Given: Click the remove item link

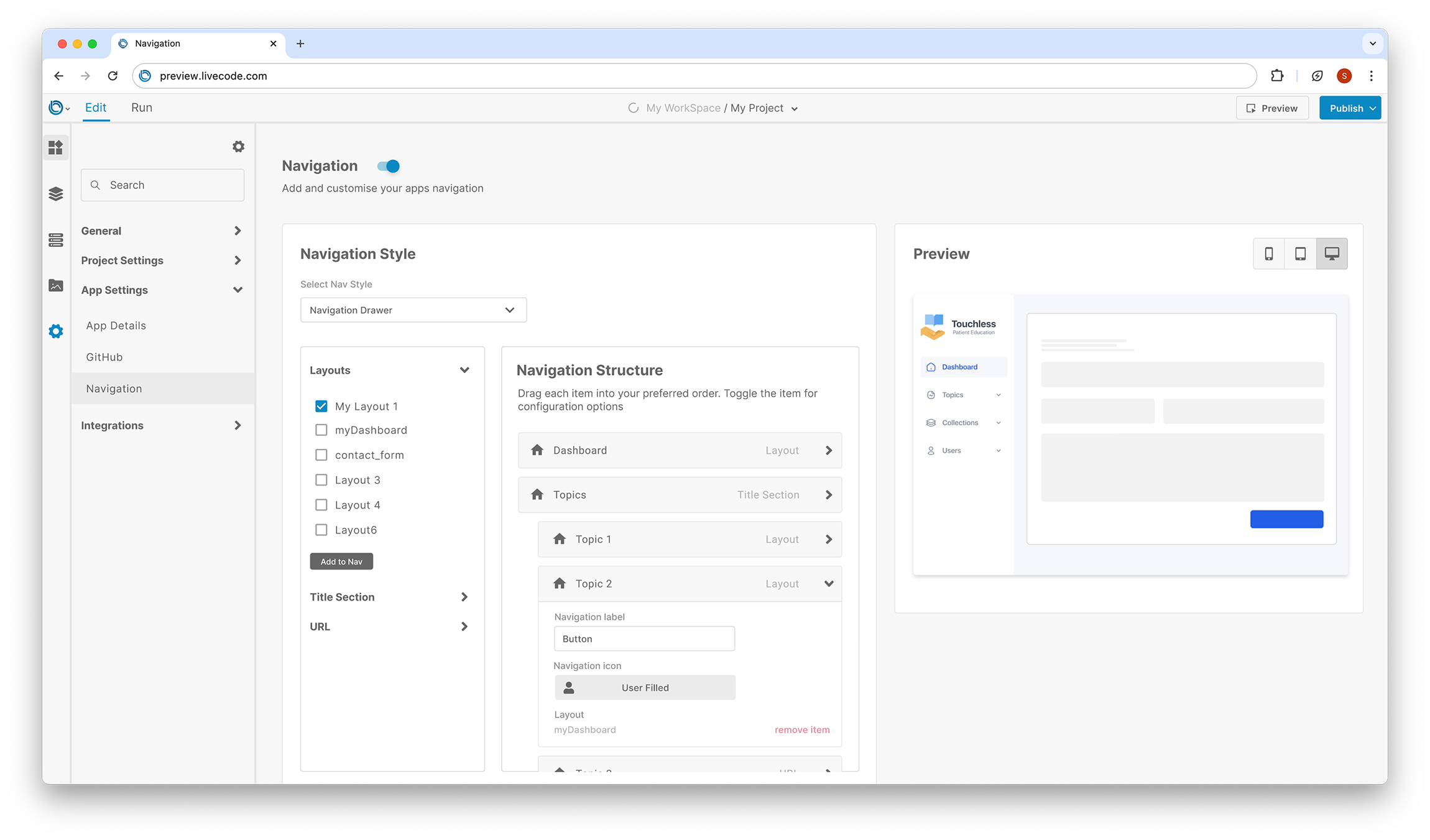Looking at the screenshot, I should click(802, 730).
